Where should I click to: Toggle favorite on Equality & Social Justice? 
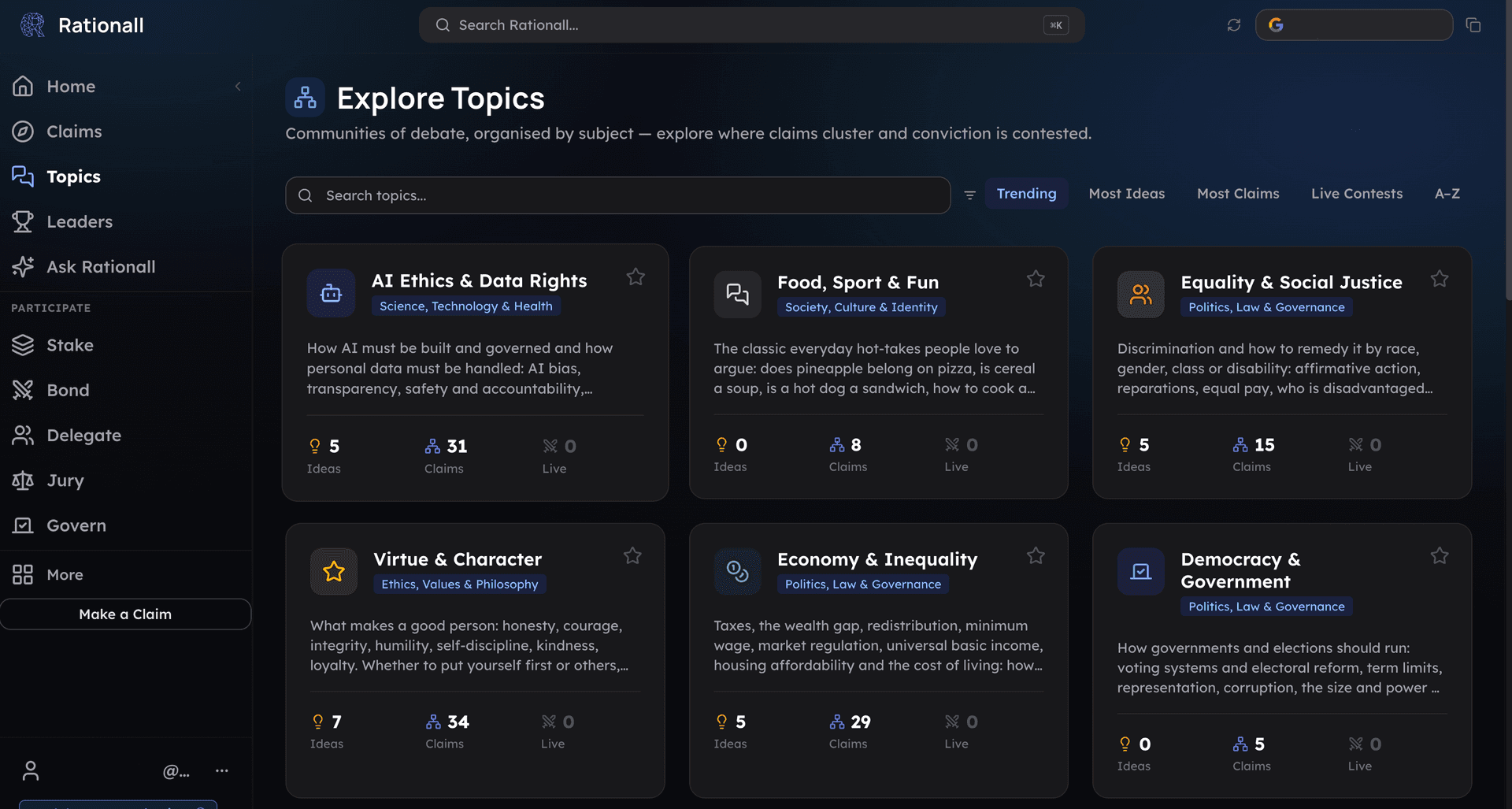click(x=1440, y=279)
